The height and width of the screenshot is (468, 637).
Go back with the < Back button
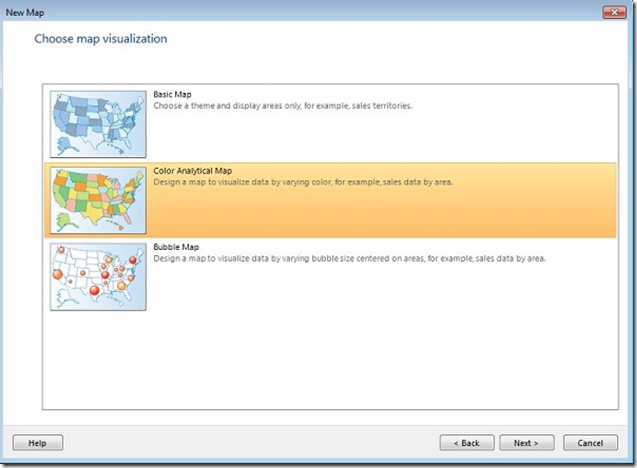coord(467,443)
